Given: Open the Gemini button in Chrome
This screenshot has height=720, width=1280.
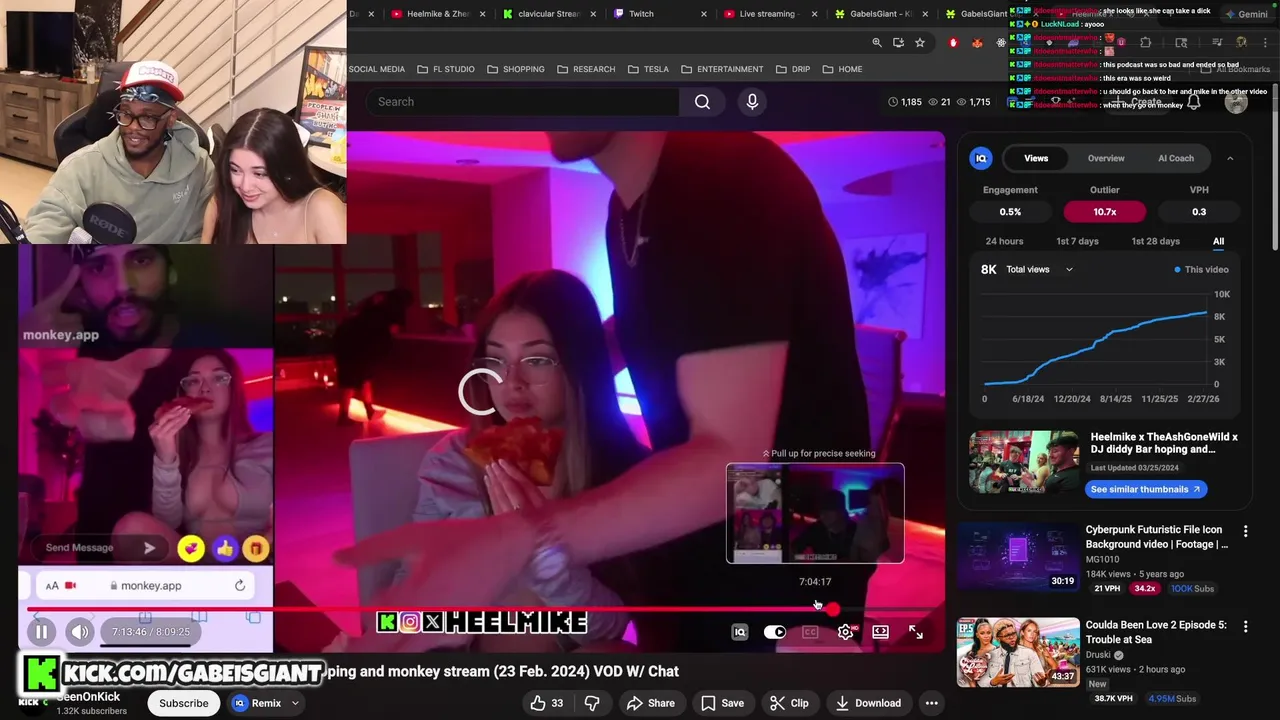Looking at the screenshot, I should tap(1245, 14).
